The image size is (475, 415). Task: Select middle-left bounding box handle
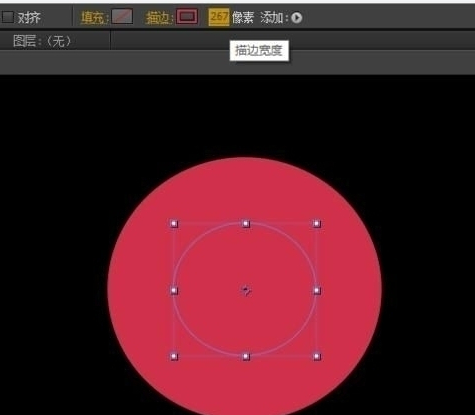point(174,291)
